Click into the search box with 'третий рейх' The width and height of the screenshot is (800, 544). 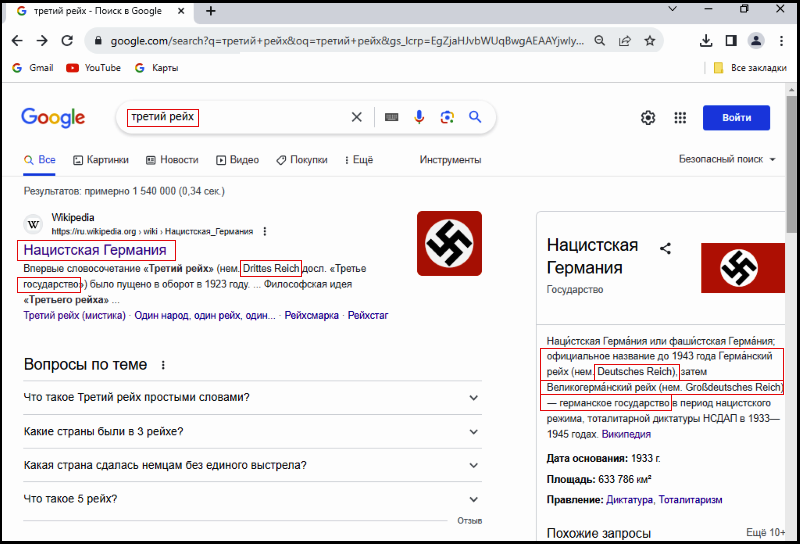[x=235, y=117]
